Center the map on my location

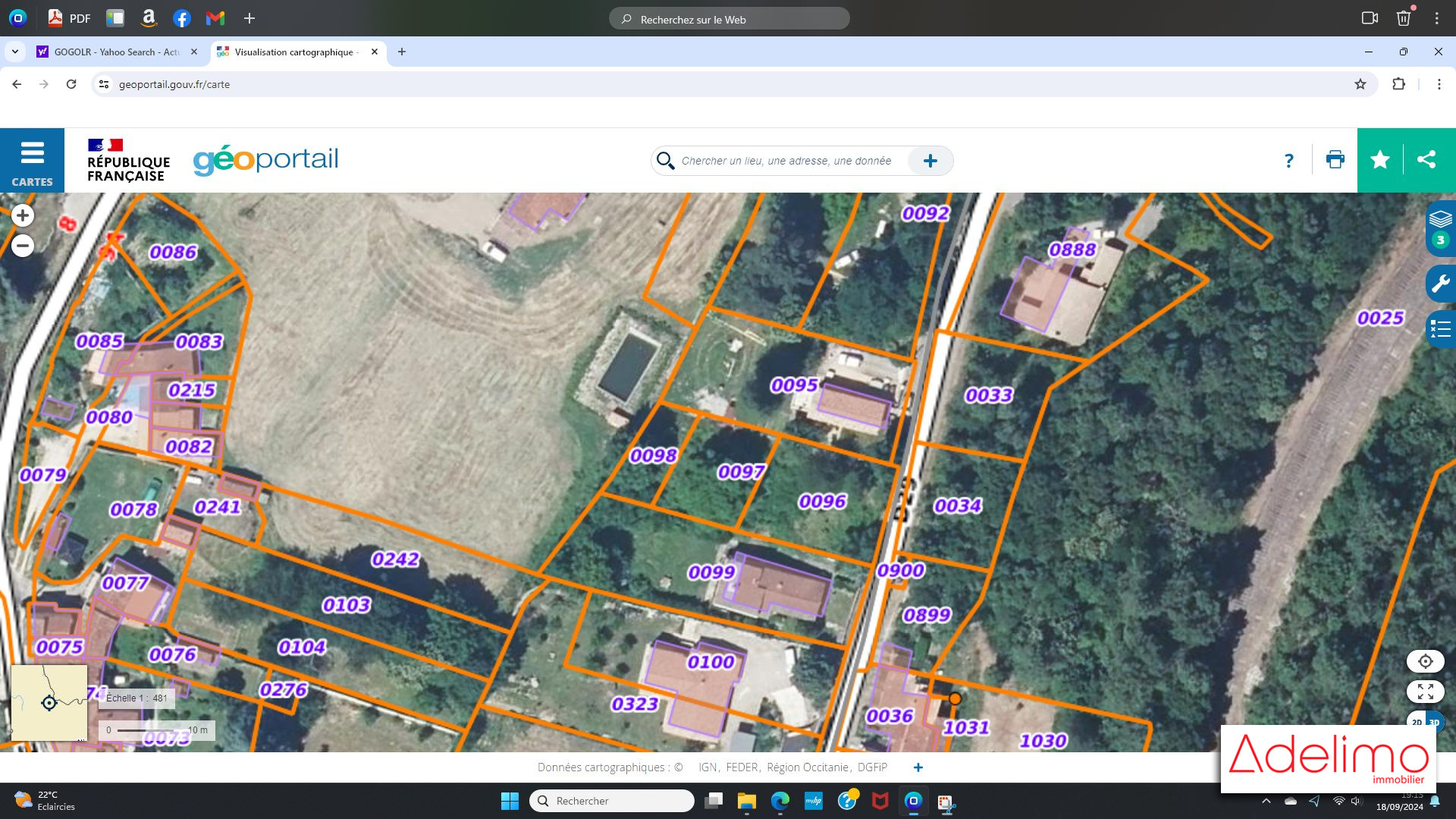coord(1425,661)
